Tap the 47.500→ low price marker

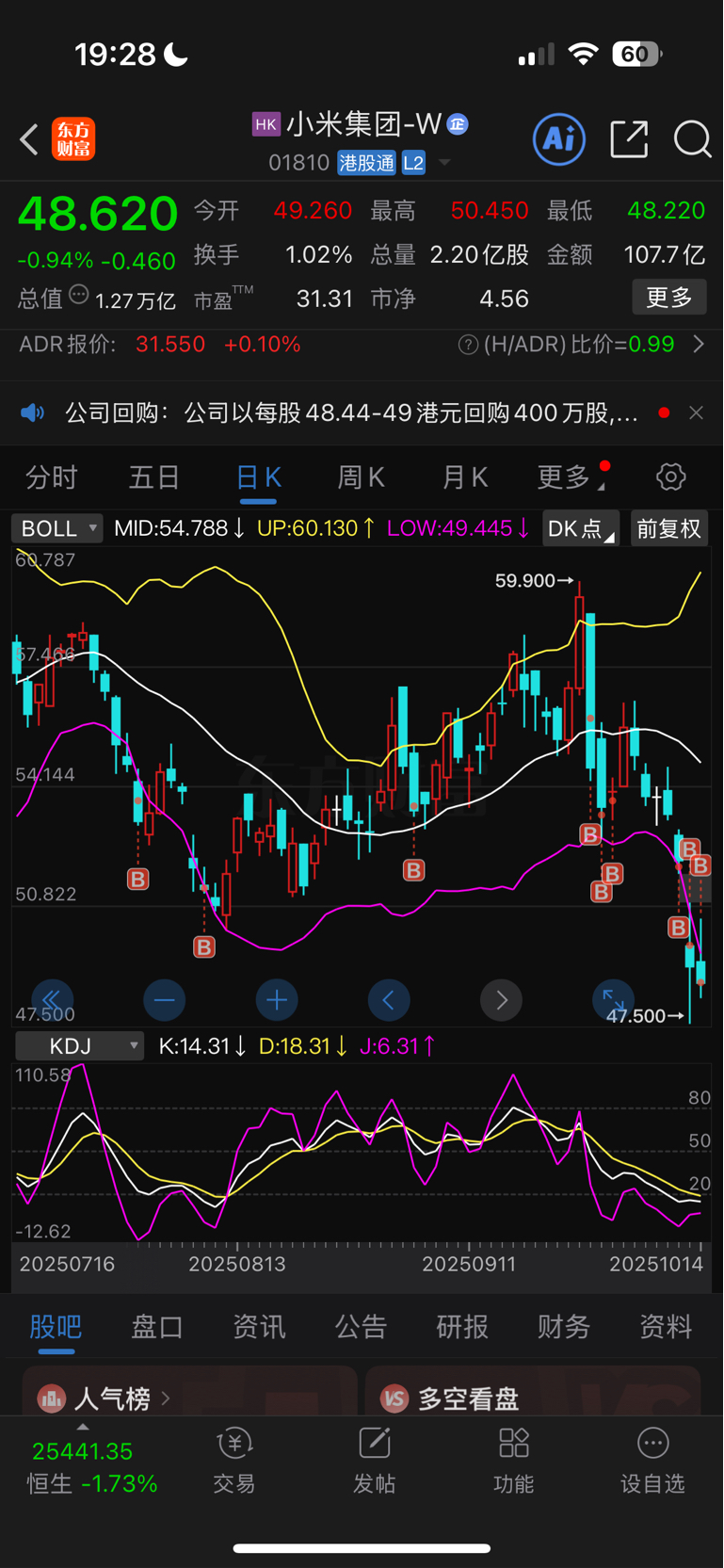click(645, 1016)
